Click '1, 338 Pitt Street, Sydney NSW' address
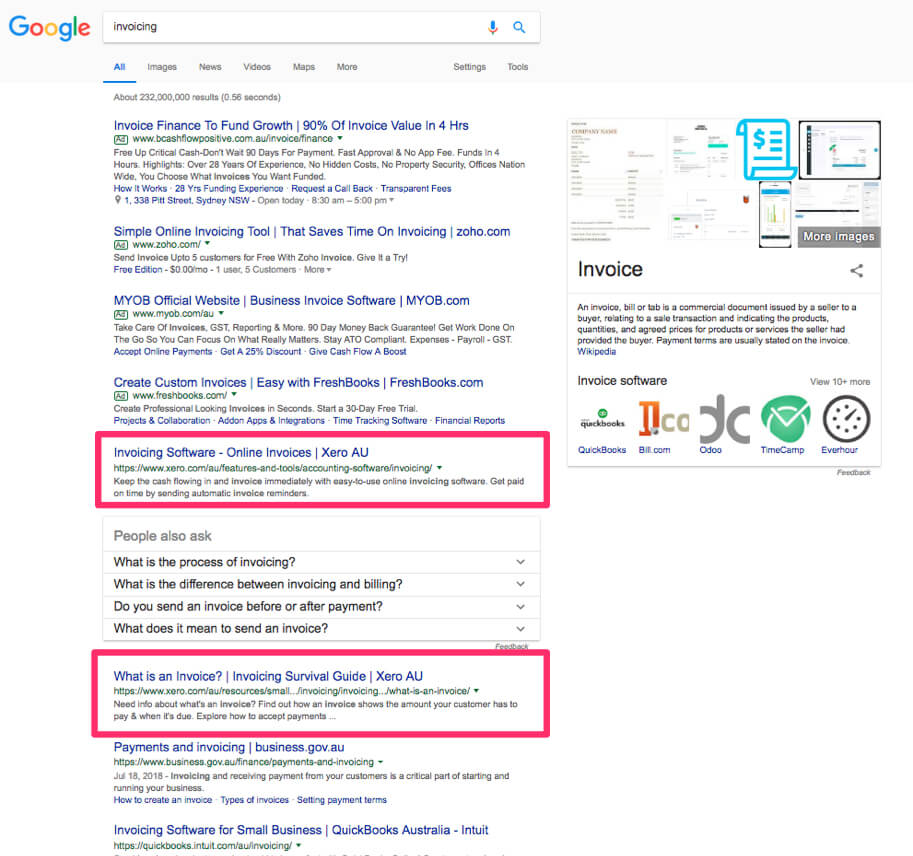This screenshot has height=856, width=913. 187,200
